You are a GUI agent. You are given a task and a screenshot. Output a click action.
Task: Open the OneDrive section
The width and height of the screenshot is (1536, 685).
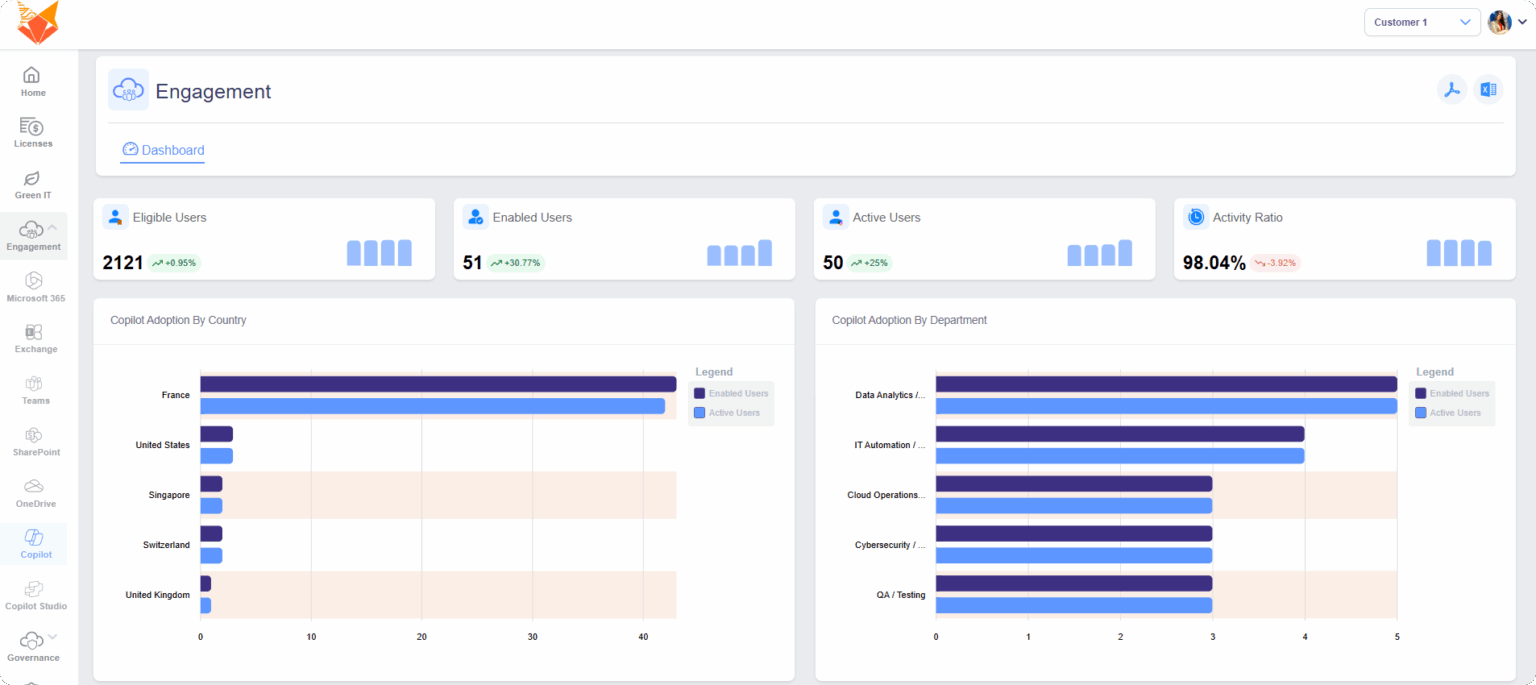point(35,492)
